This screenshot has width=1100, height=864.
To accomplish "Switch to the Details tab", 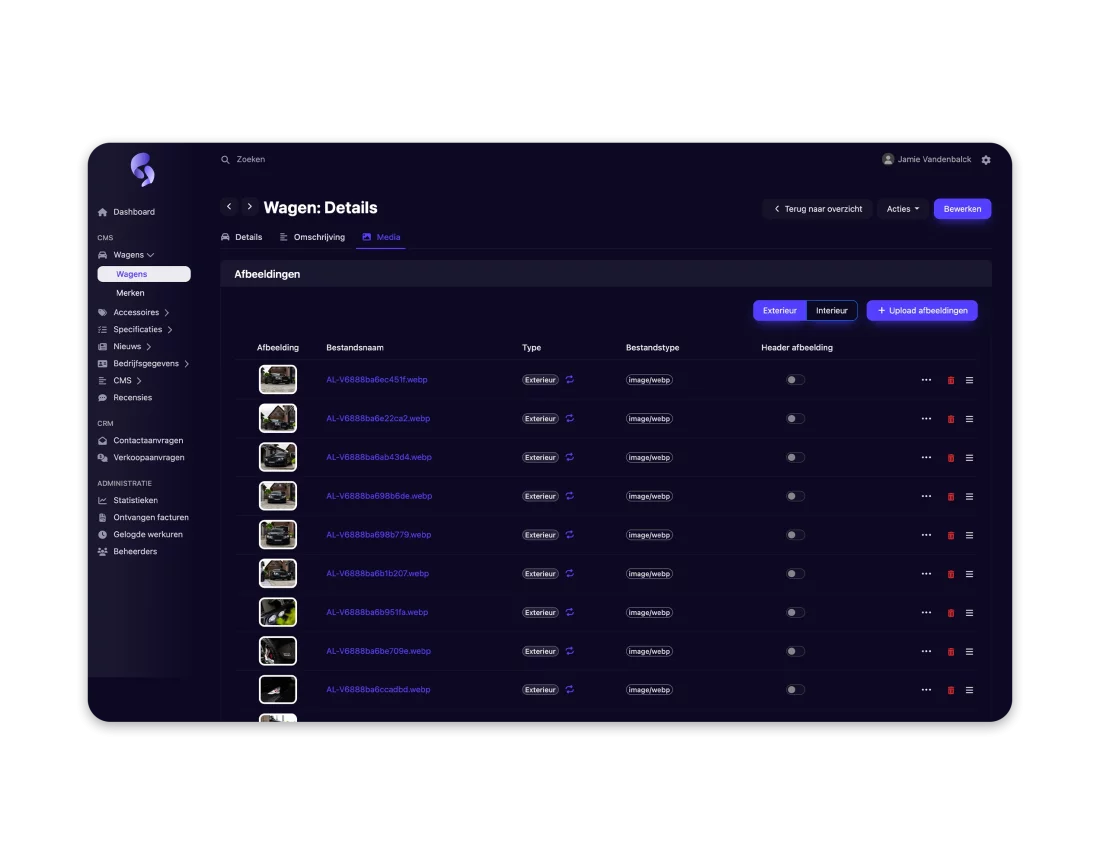I will (242, 237).
